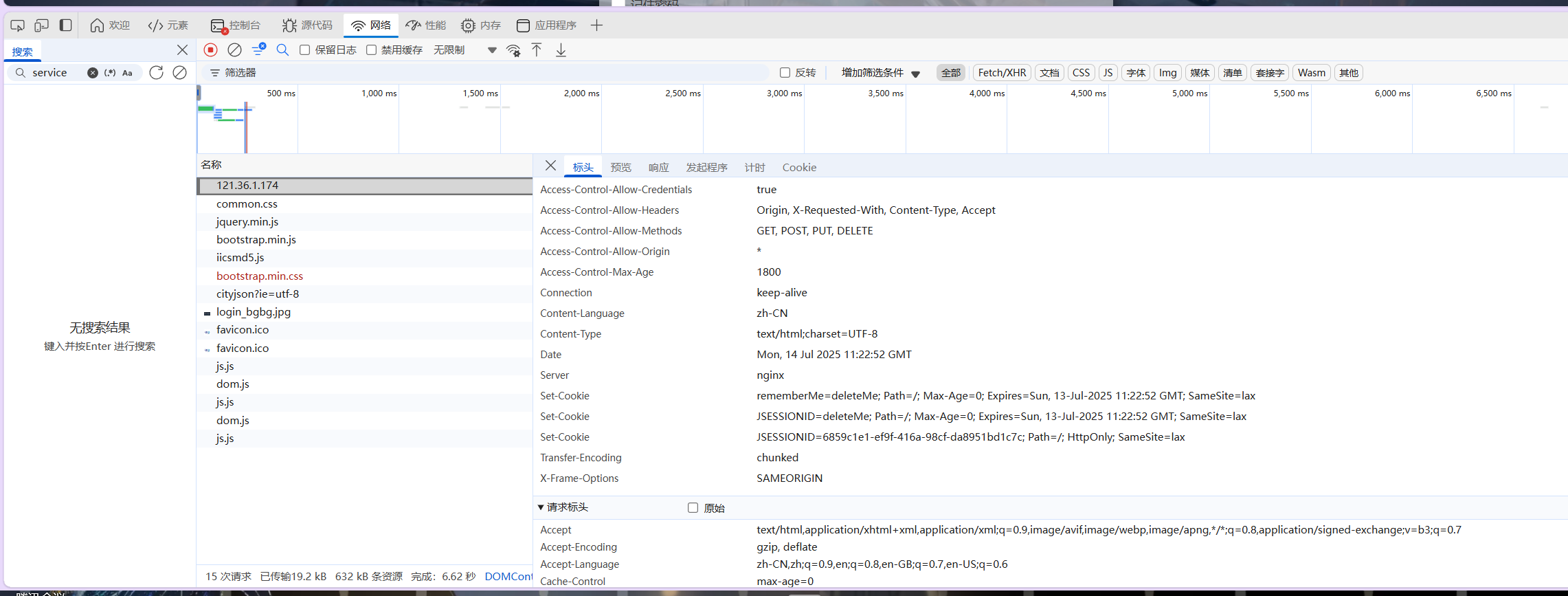Clear search results circle-slash icon
Image resolution: width=1568 pixels, height=596 pixels.
(179, 73)
